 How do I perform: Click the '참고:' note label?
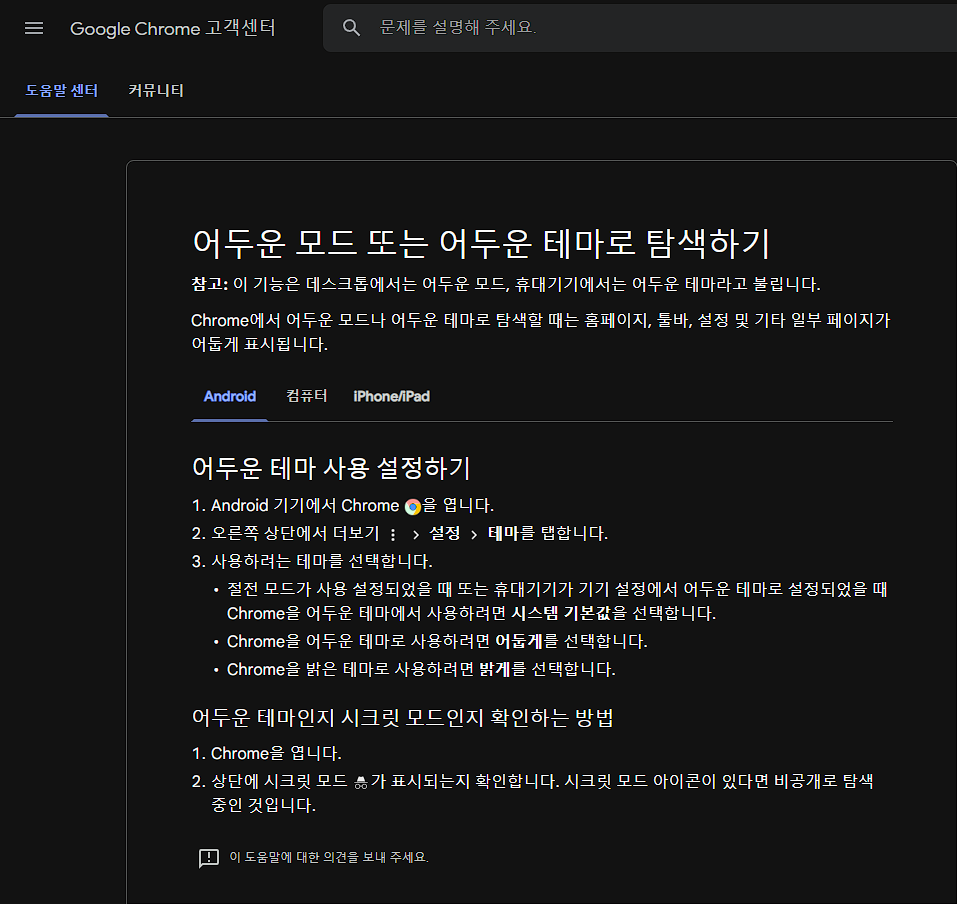[x=209, y=284]
